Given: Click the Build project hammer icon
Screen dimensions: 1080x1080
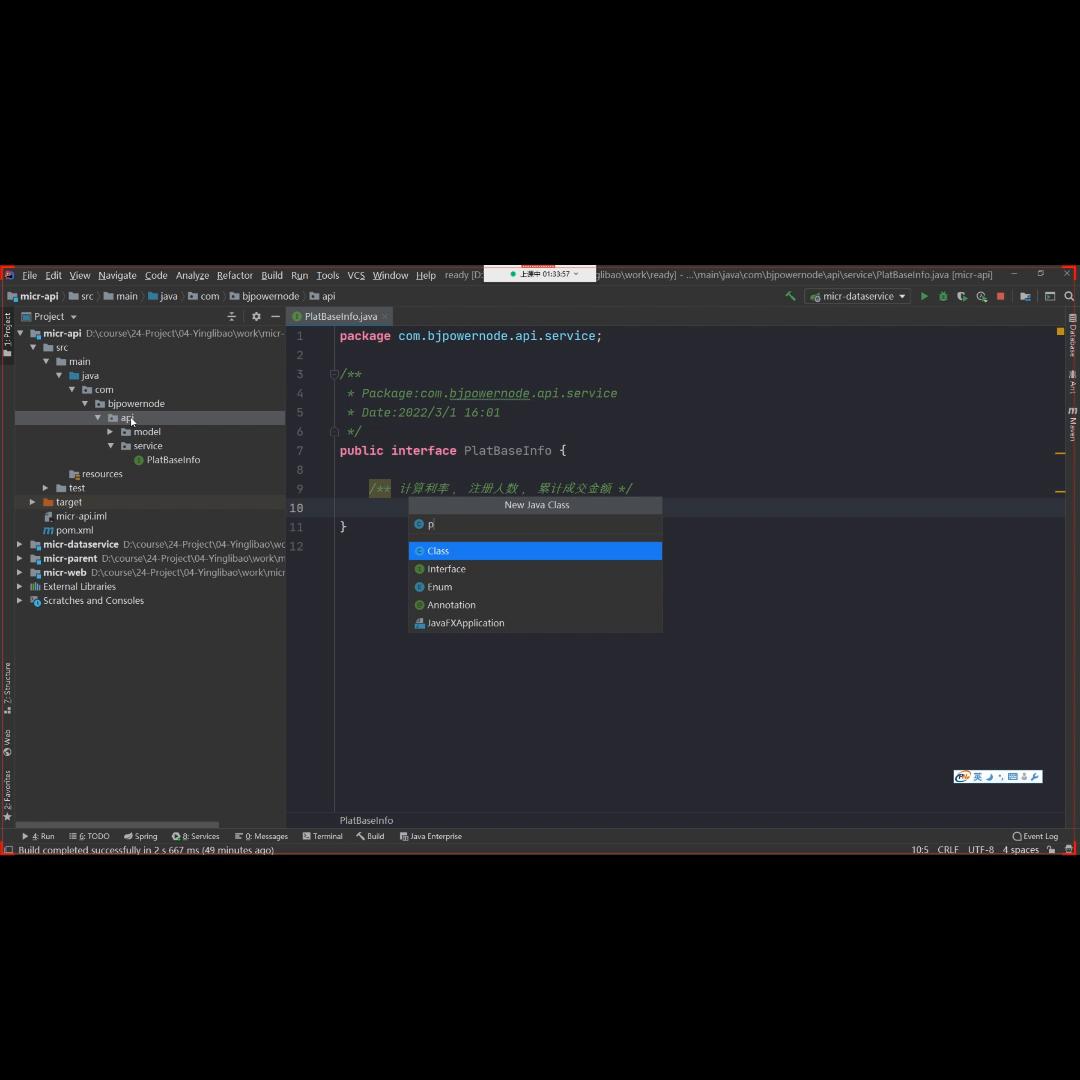Looking at the screenshot, I should pyautogui.click(x=790, y=296).
